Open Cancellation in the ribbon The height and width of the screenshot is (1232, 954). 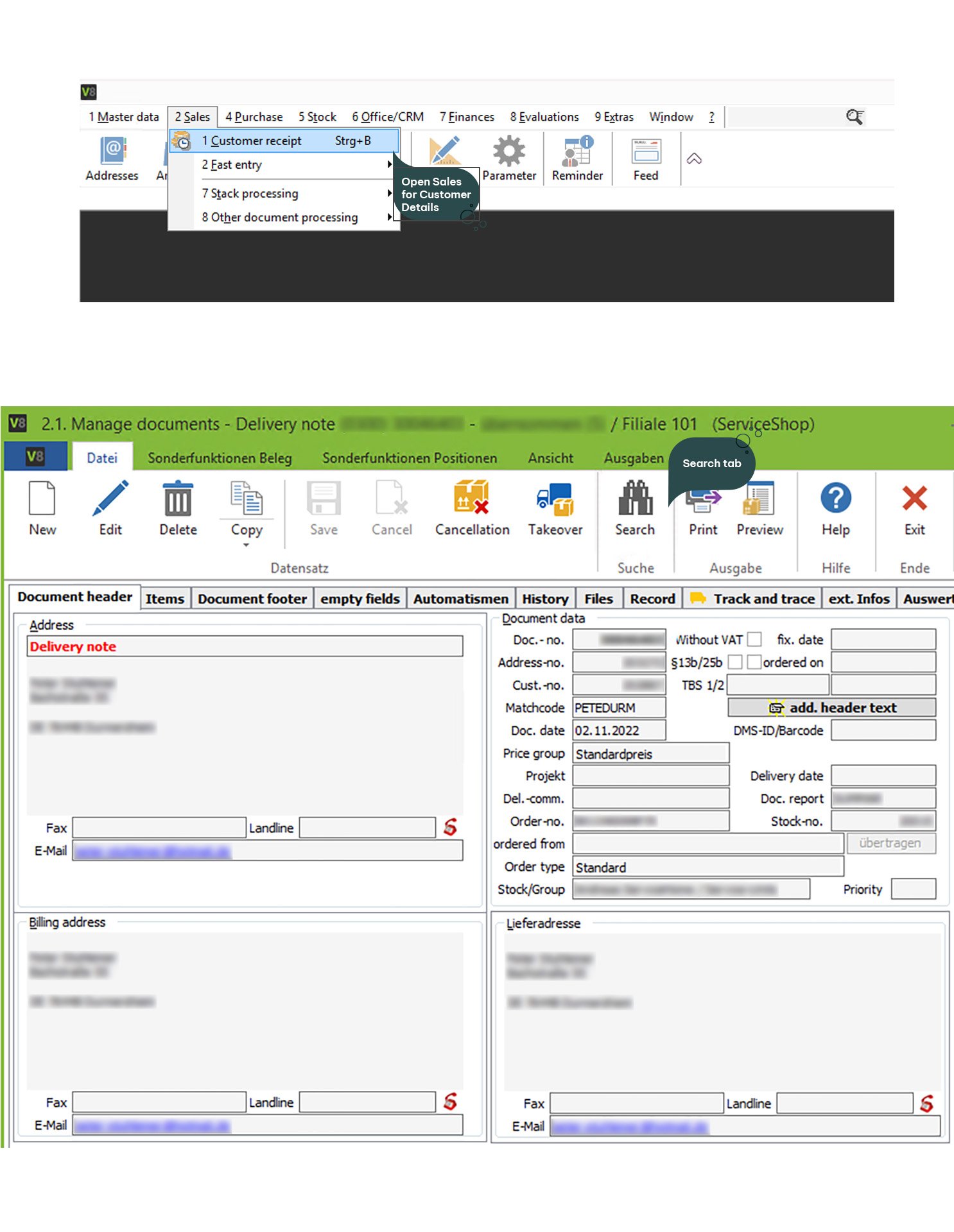[472, 499]
